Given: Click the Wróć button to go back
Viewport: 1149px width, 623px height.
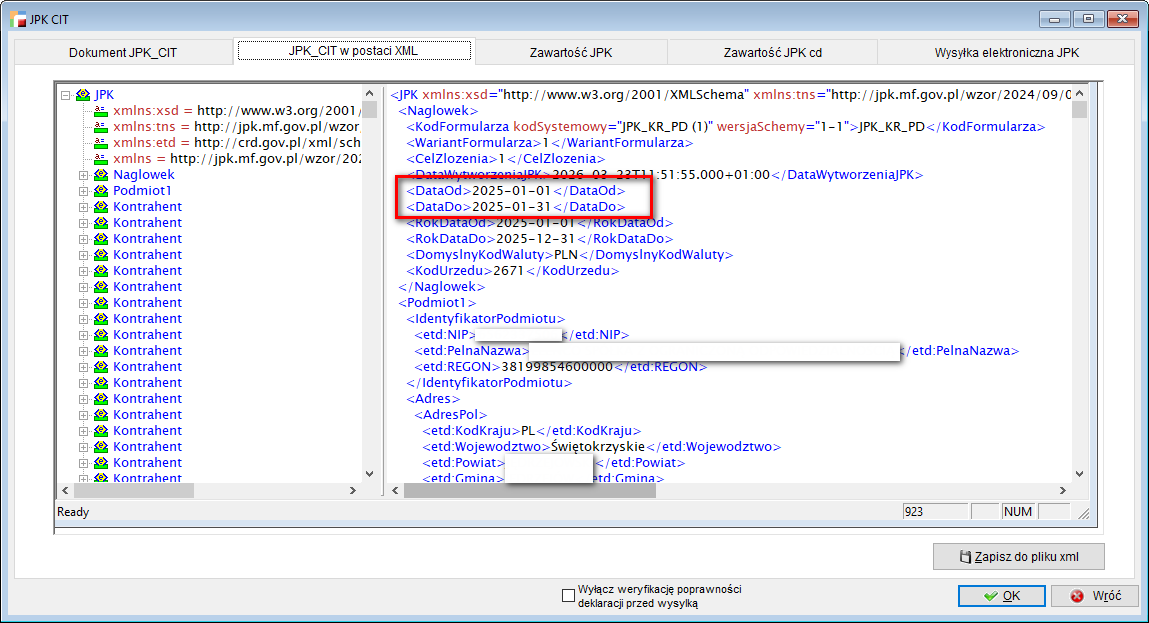Looking at the screenshot, I should coord(1094,596).
